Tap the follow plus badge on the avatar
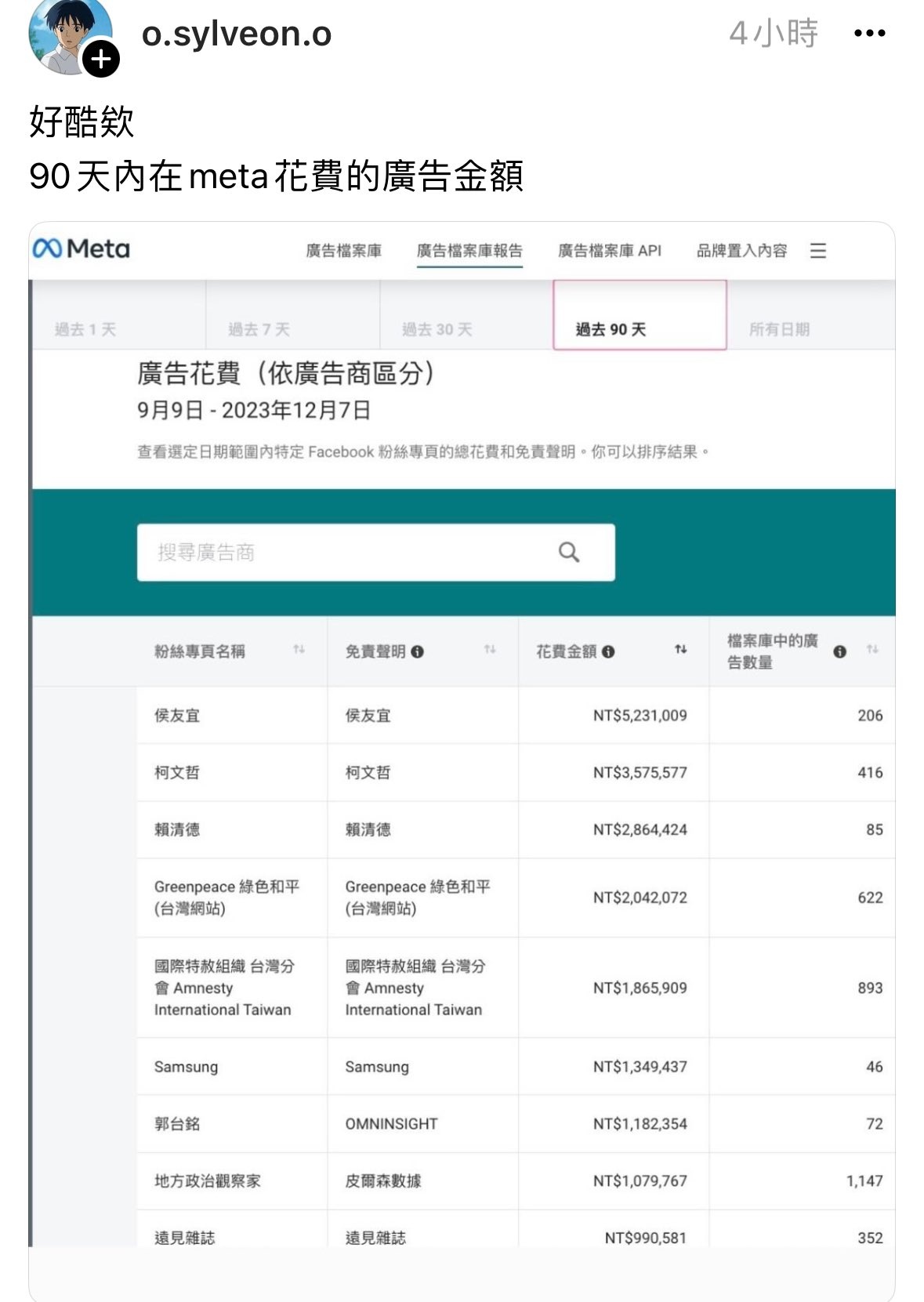This screenshot has width=924, height=1302. (101, 60)
